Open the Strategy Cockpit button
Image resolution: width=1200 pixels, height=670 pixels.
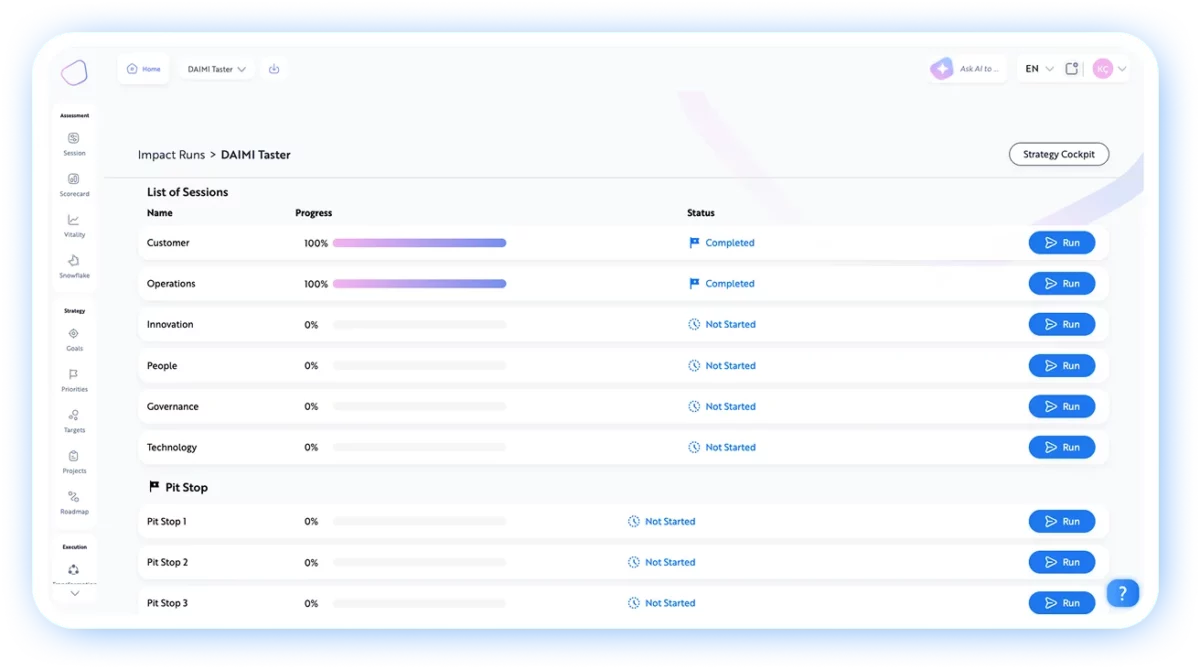pyautogui.click(x=1058, y=155)
